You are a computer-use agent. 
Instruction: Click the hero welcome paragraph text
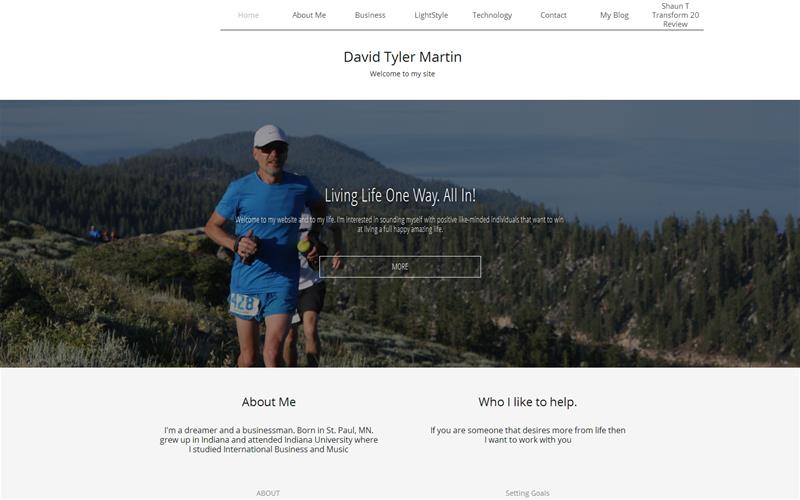tap(400, 224)
